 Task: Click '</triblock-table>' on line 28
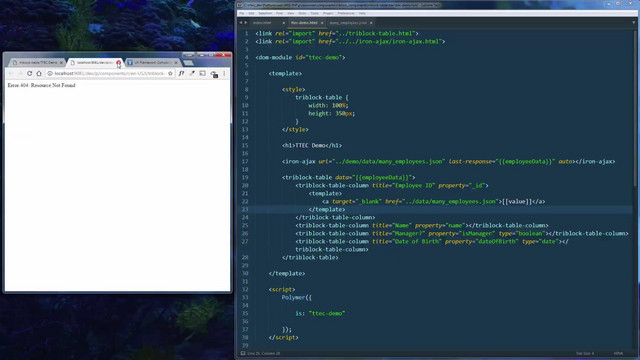tap(310, 258)
